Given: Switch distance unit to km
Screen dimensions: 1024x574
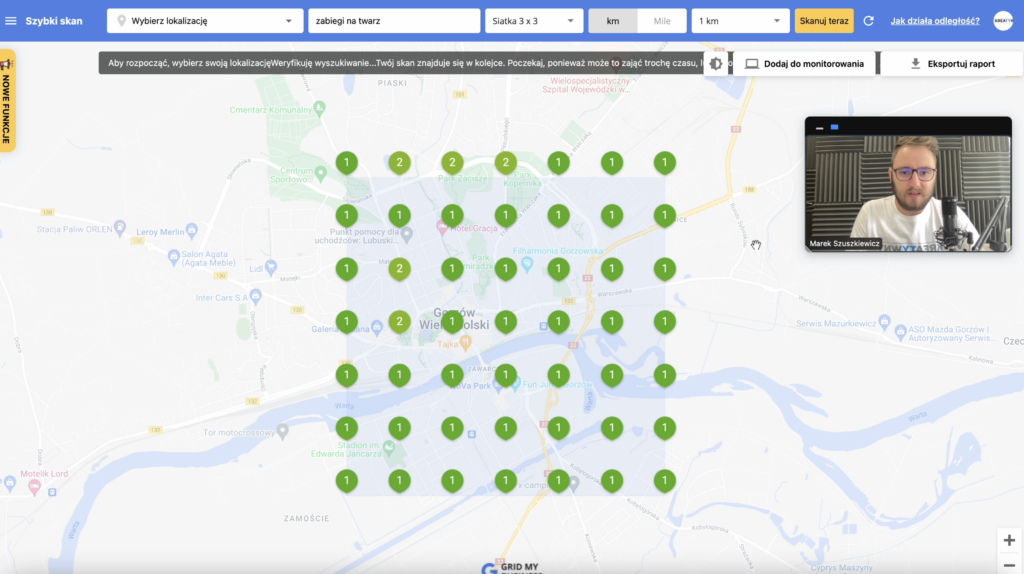Looking at the screenshot, I should [612, 21].
